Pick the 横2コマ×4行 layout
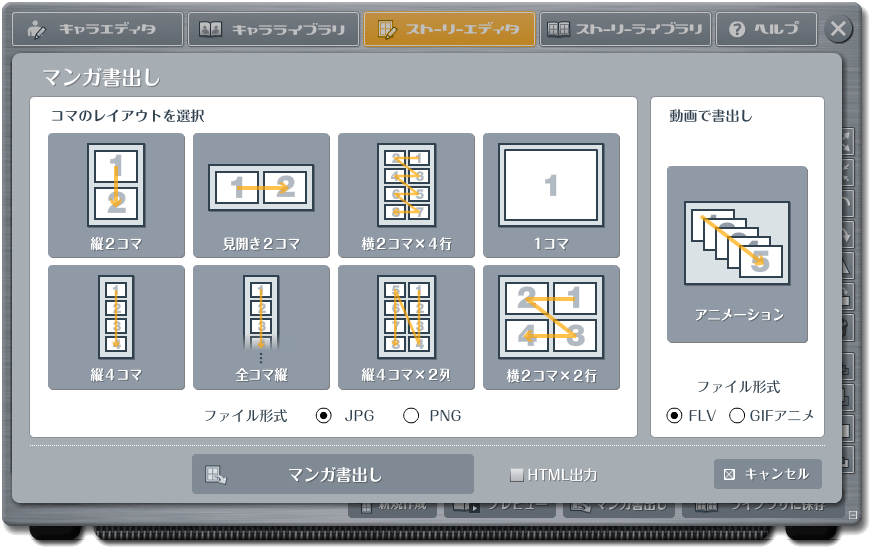Screen dimensions: 872x548 407,195
